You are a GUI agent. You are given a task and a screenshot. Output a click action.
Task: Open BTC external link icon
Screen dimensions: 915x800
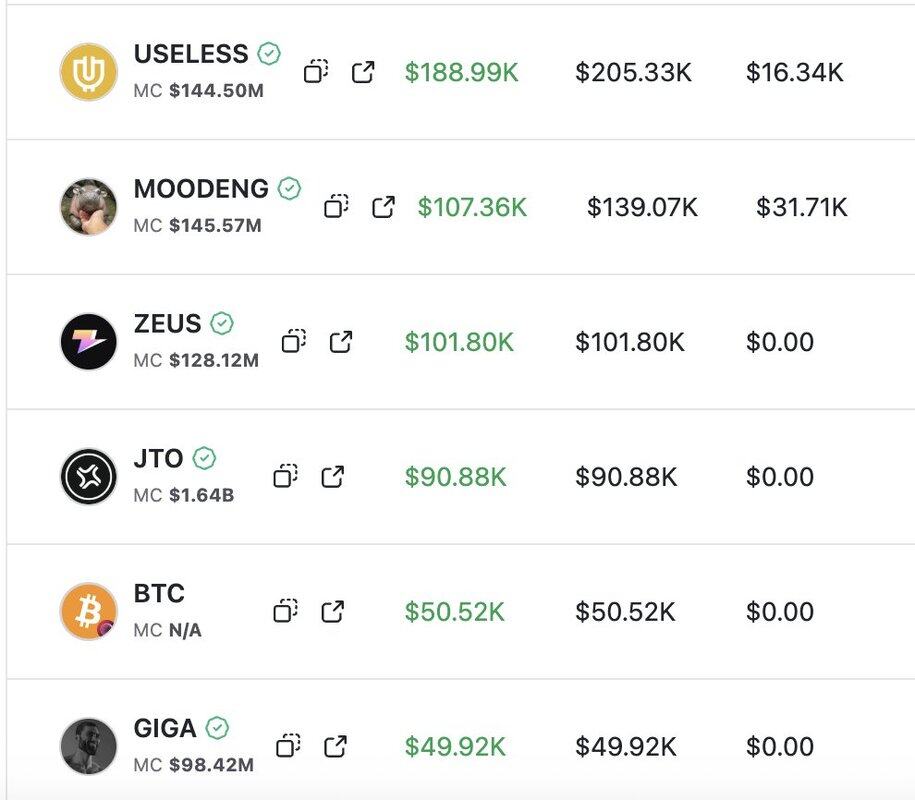tap(333, 611)
